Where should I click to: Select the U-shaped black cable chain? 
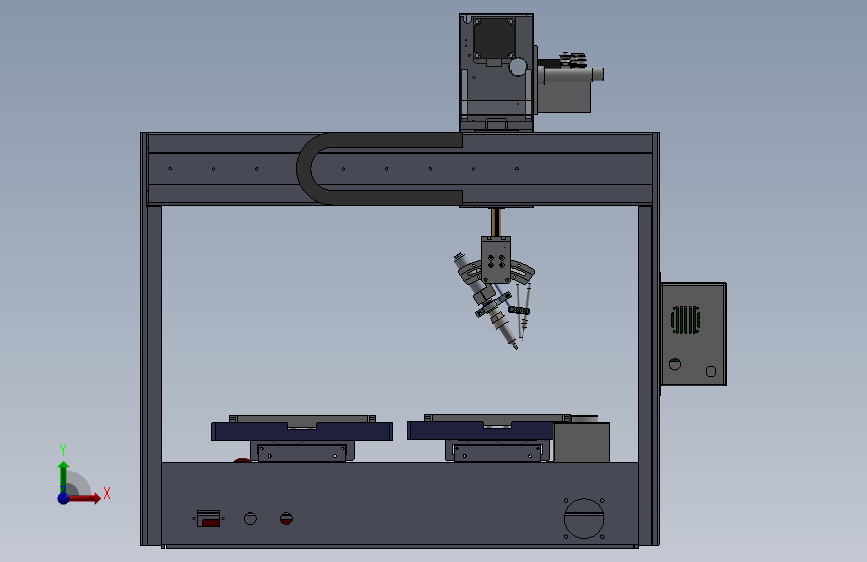(379, 169)
